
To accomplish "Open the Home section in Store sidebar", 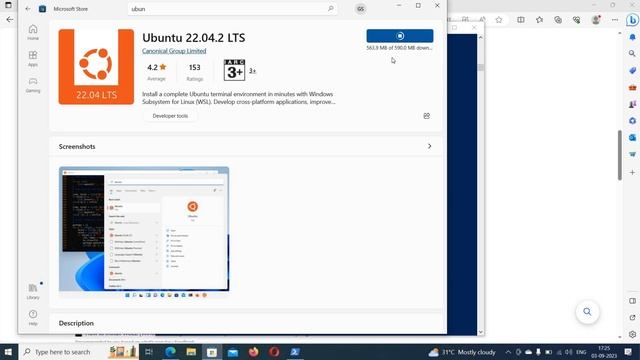I will (33, 32).
